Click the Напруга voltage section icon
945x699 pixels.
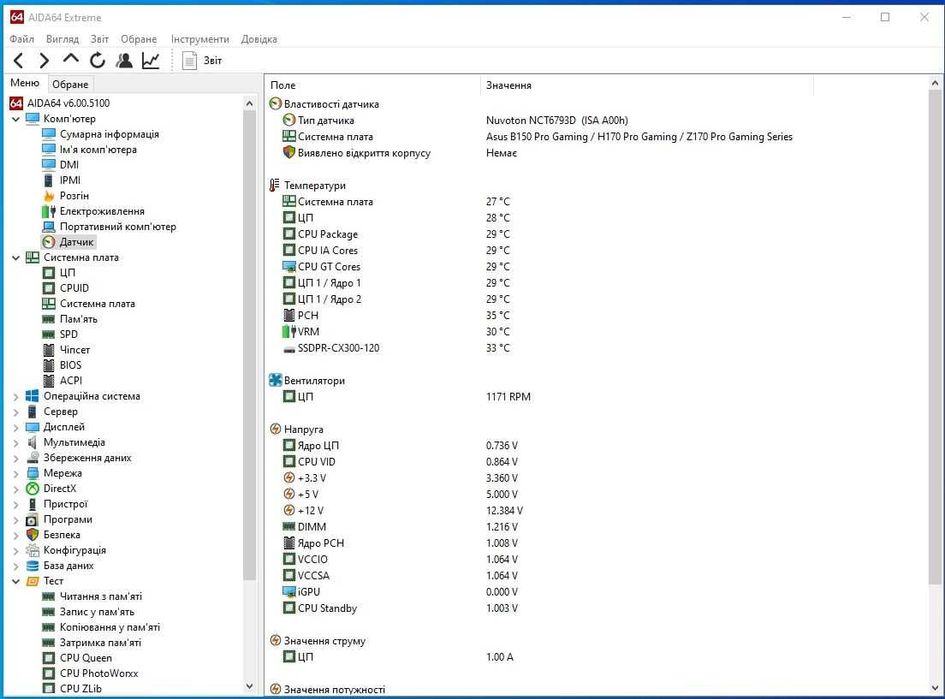click(275, 429)
